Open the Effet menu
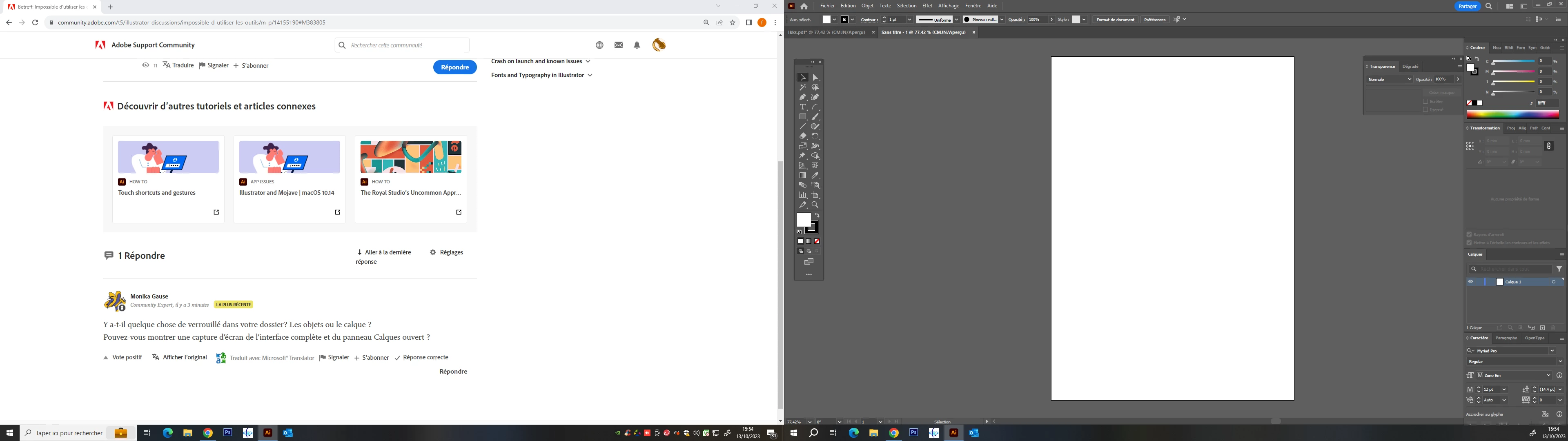1568x441 pixels. (x=927, y=5)
